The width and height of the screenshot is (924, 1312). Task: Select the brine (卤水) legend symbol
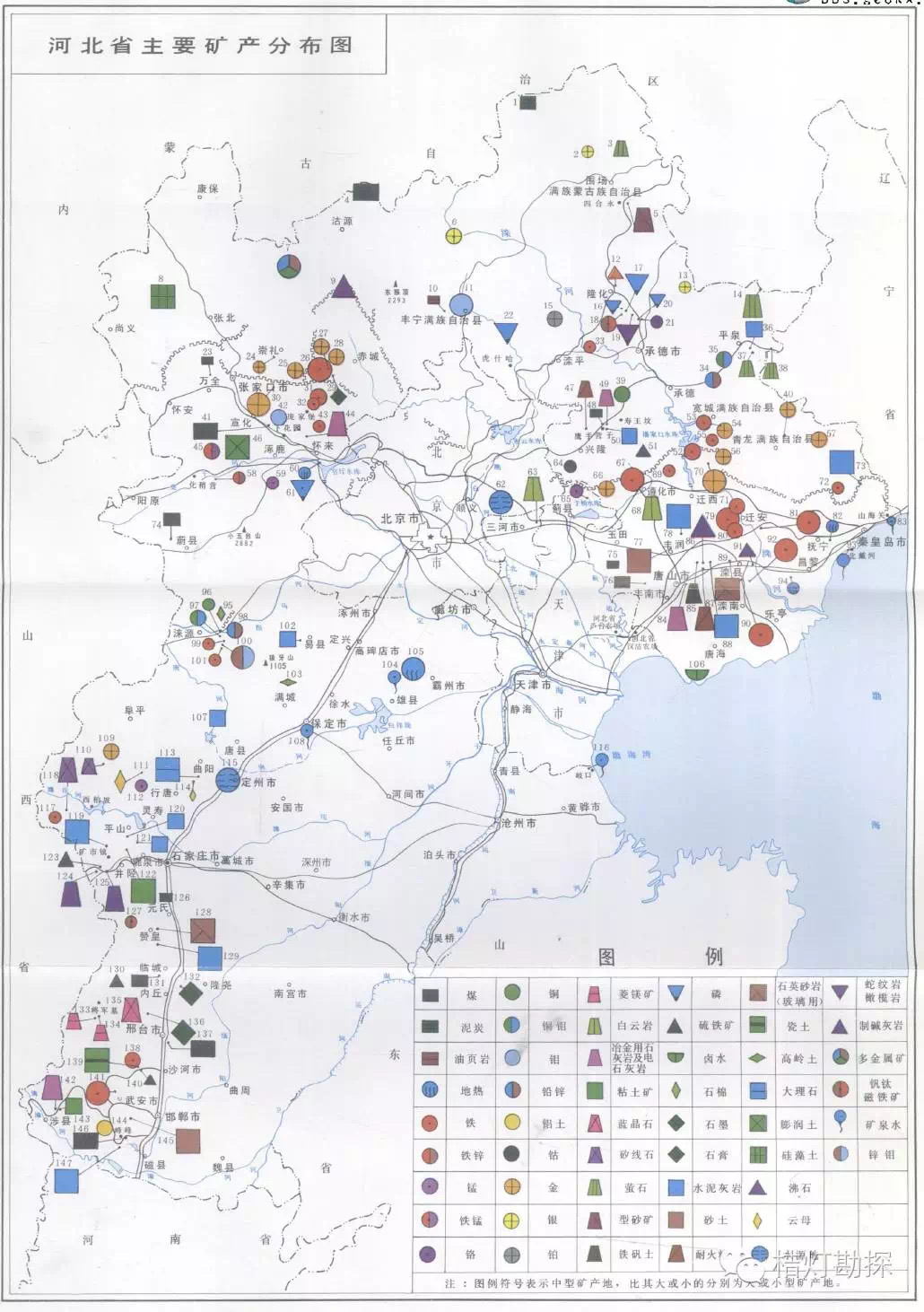(x=676, y=1057)
